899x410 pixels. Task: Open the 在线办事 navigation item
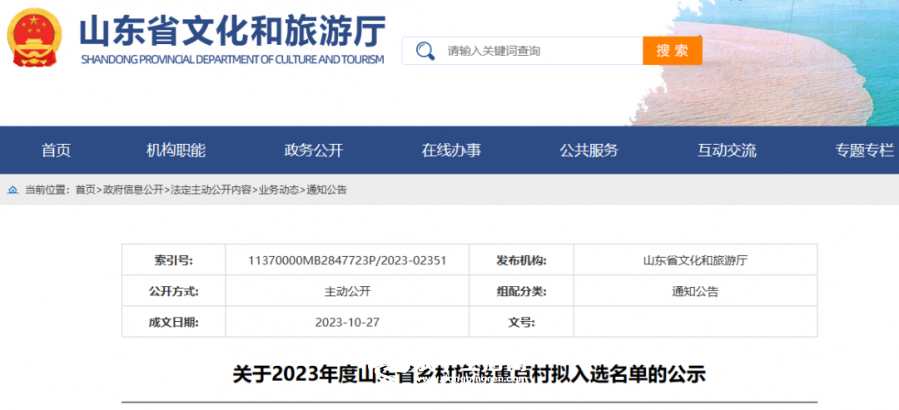point(451,150)
